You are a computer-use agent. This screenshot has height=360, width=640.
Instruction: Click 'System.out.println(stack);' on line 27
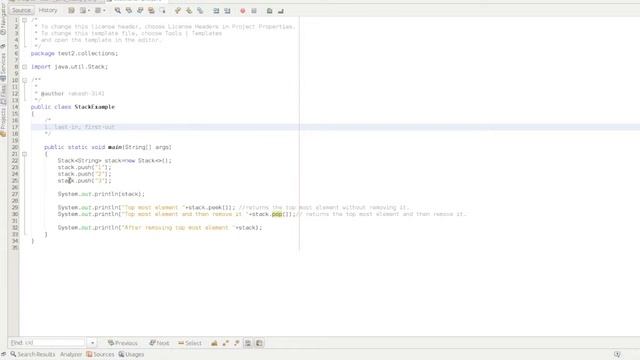[x=101, y=194]
